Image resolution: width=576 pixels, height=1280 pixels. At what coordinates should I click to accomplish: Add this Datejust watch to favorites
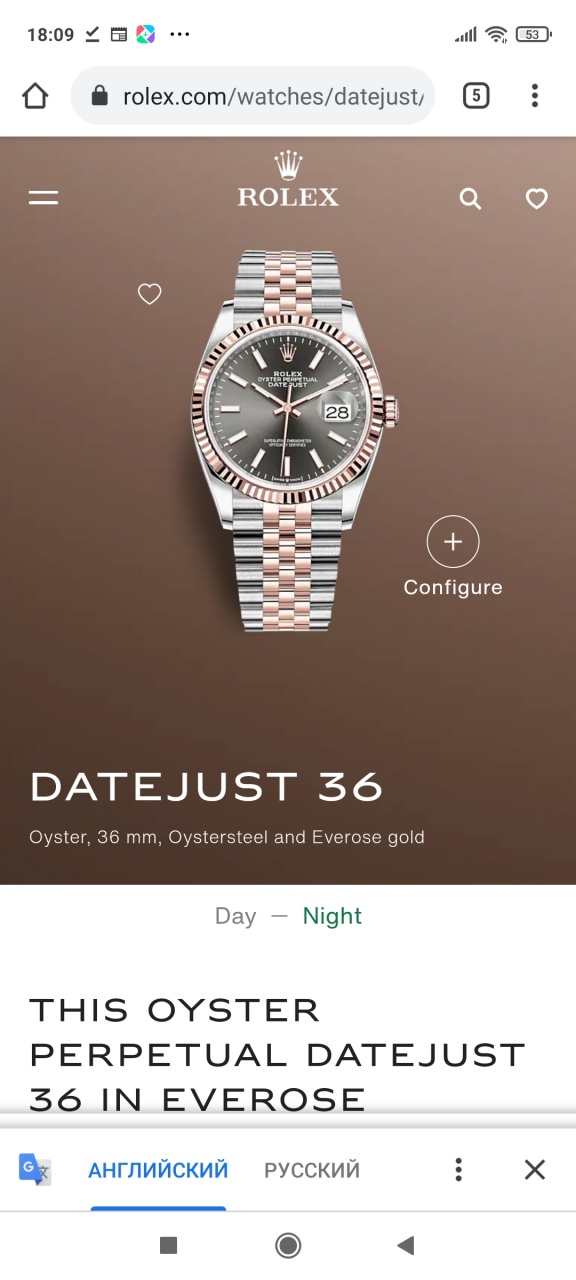[x=149, y=294]
